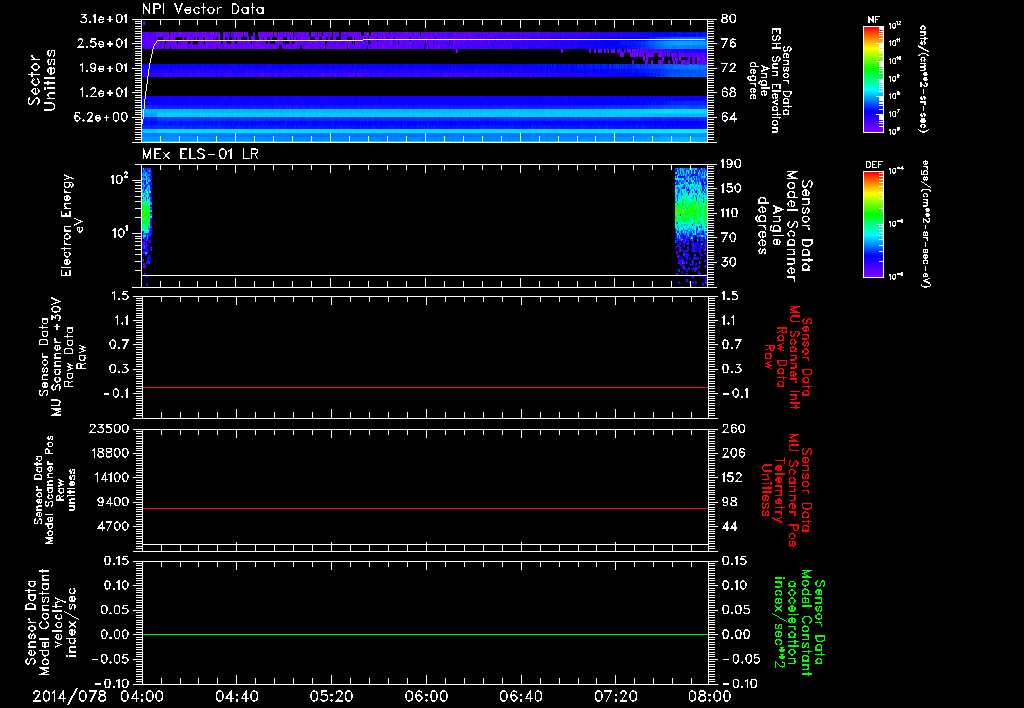
Task: Click the Electron Energy eV axis title
Action: [71, 225]
